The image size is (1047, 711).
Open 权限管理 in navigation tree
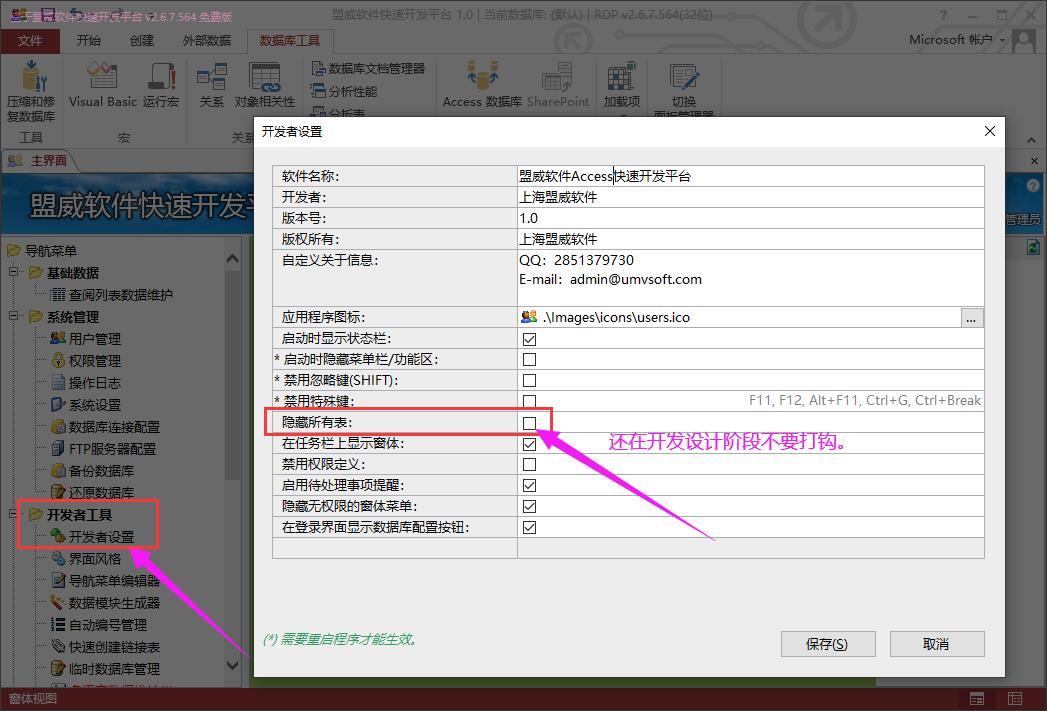[87, 361]
